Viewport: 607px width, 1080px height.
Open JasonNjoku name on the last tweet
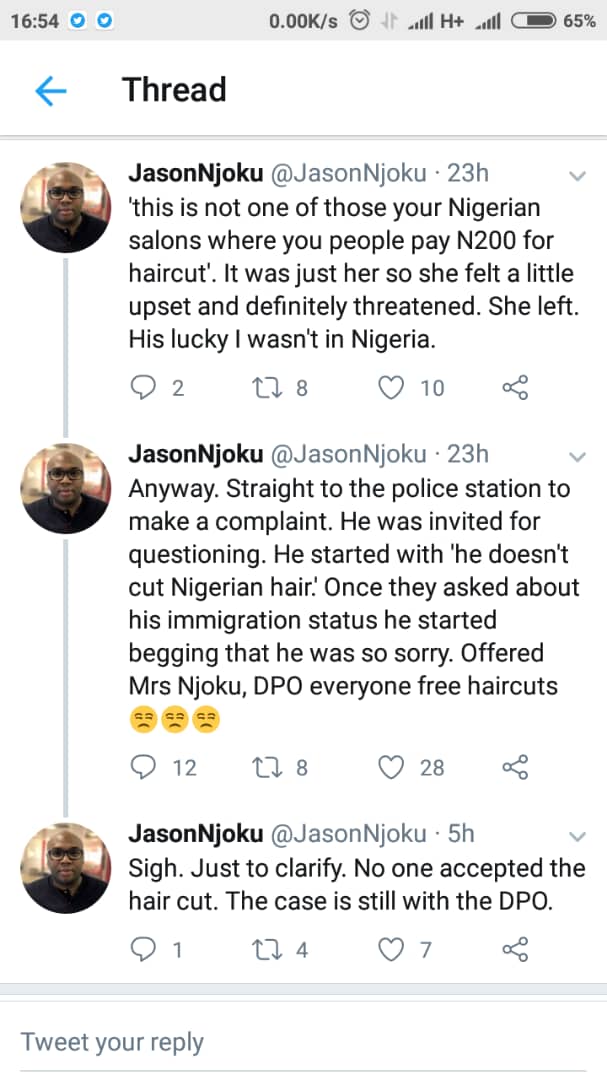click(196, 833)
